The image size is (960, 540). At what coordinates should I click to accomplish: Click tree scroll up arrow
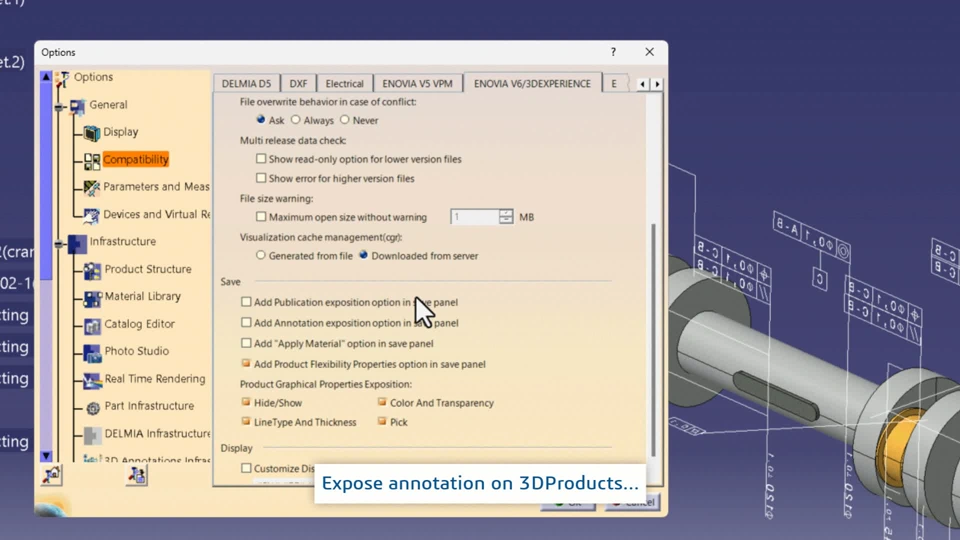pos(46,77)
